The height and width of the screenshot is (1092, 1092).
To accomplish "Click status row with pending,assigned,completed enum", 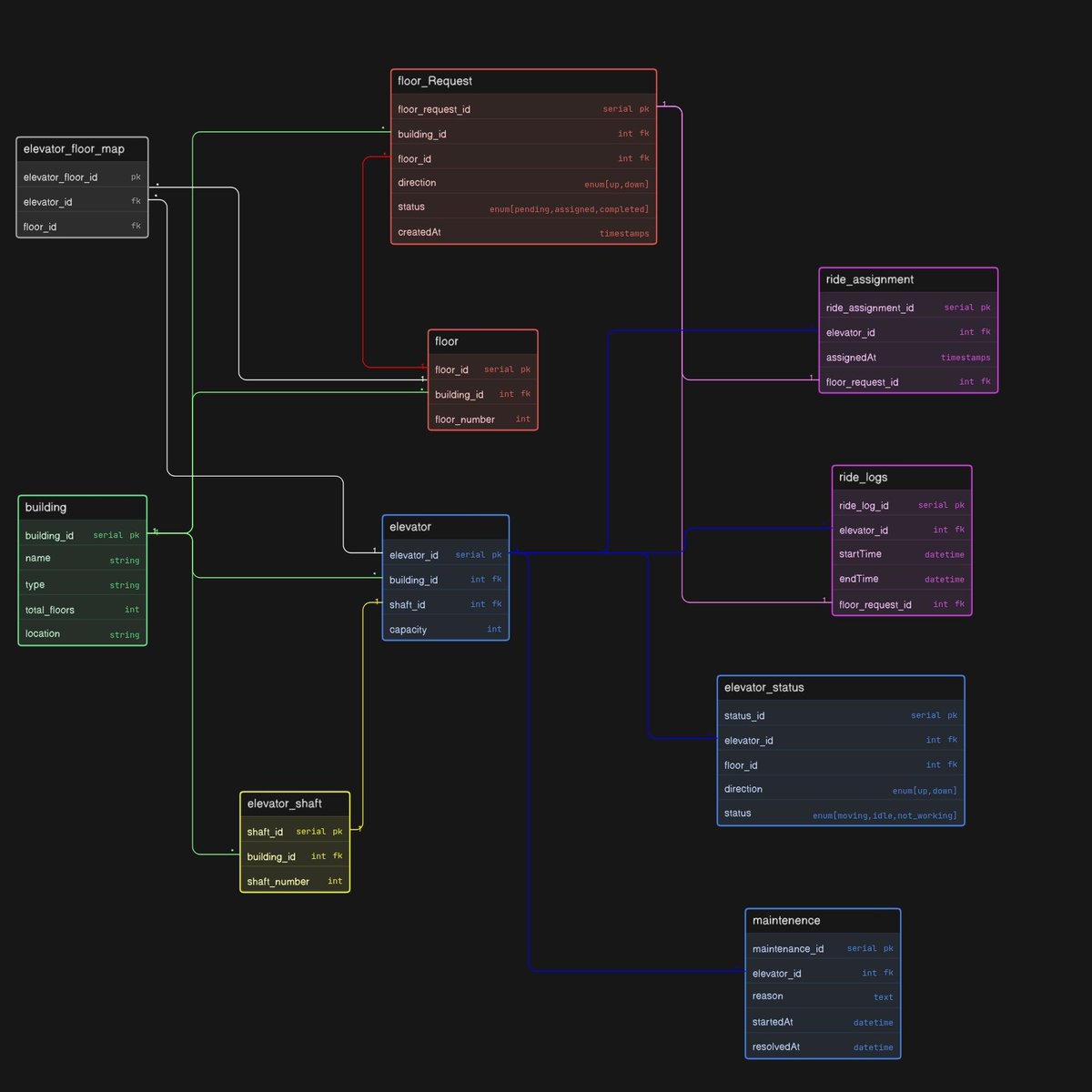I will tap(523, 207).
